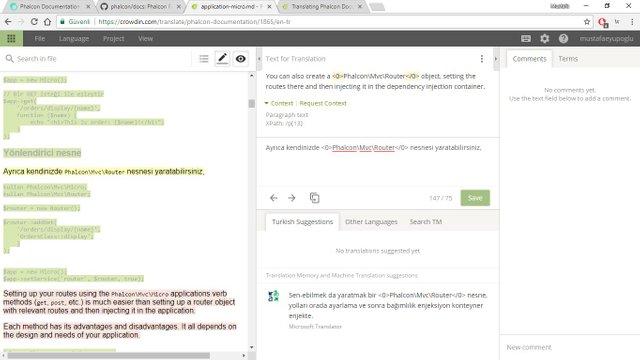Click the Güvenli secure site indicator
Image resolution: width=640 pixels, height=360 pixels.
[x=75, y=22]
